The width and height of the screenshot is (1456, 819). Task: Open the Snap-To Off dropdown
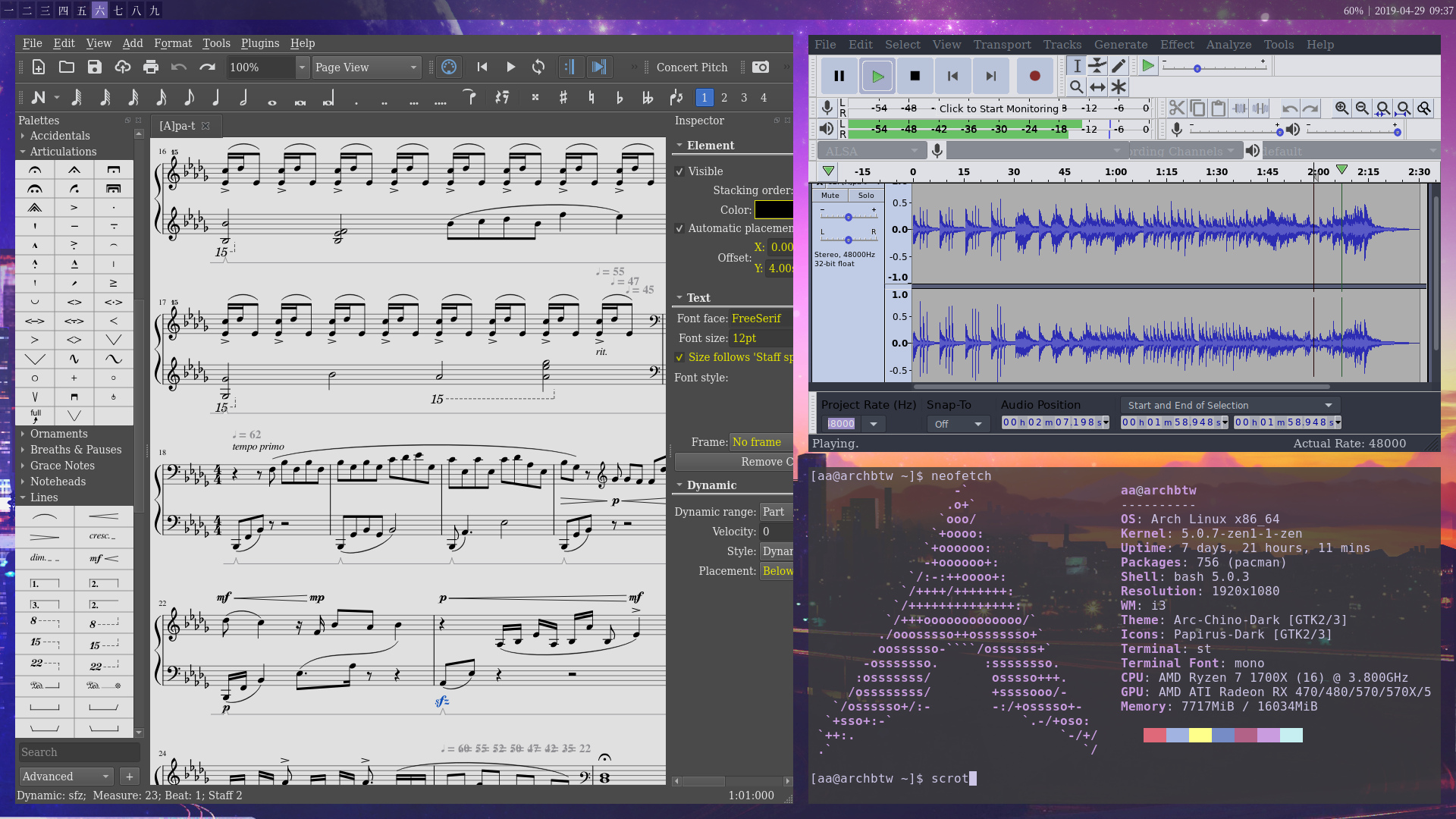(958, 424)
